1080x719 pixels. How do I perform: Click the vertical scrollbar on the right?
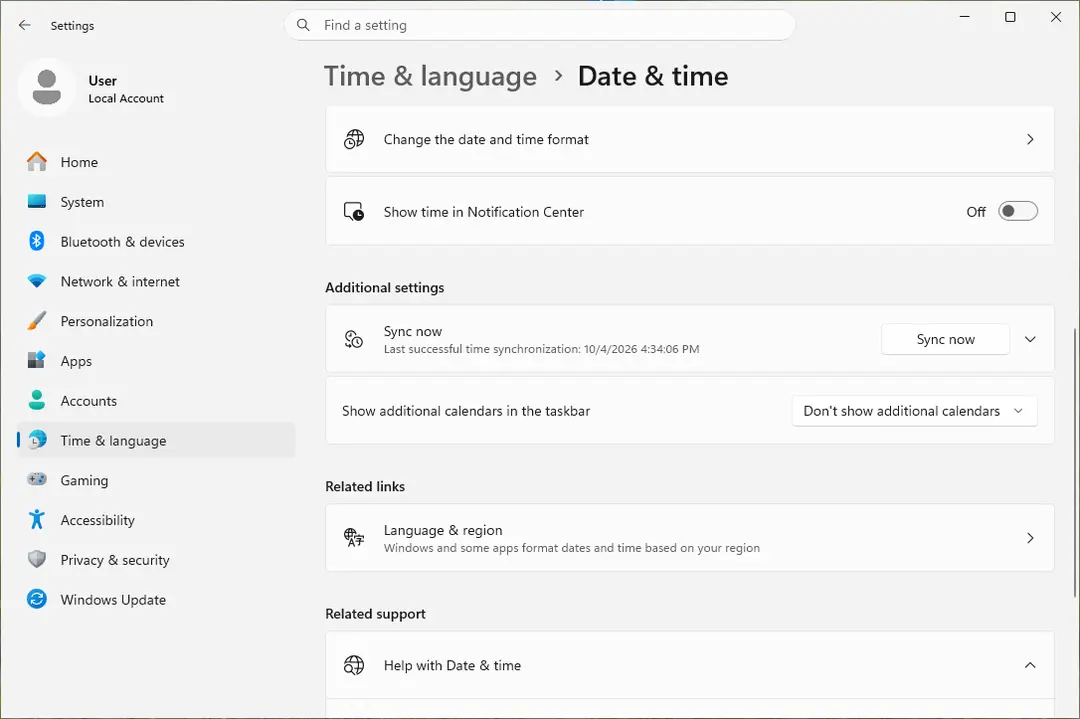coord(1075,461)
